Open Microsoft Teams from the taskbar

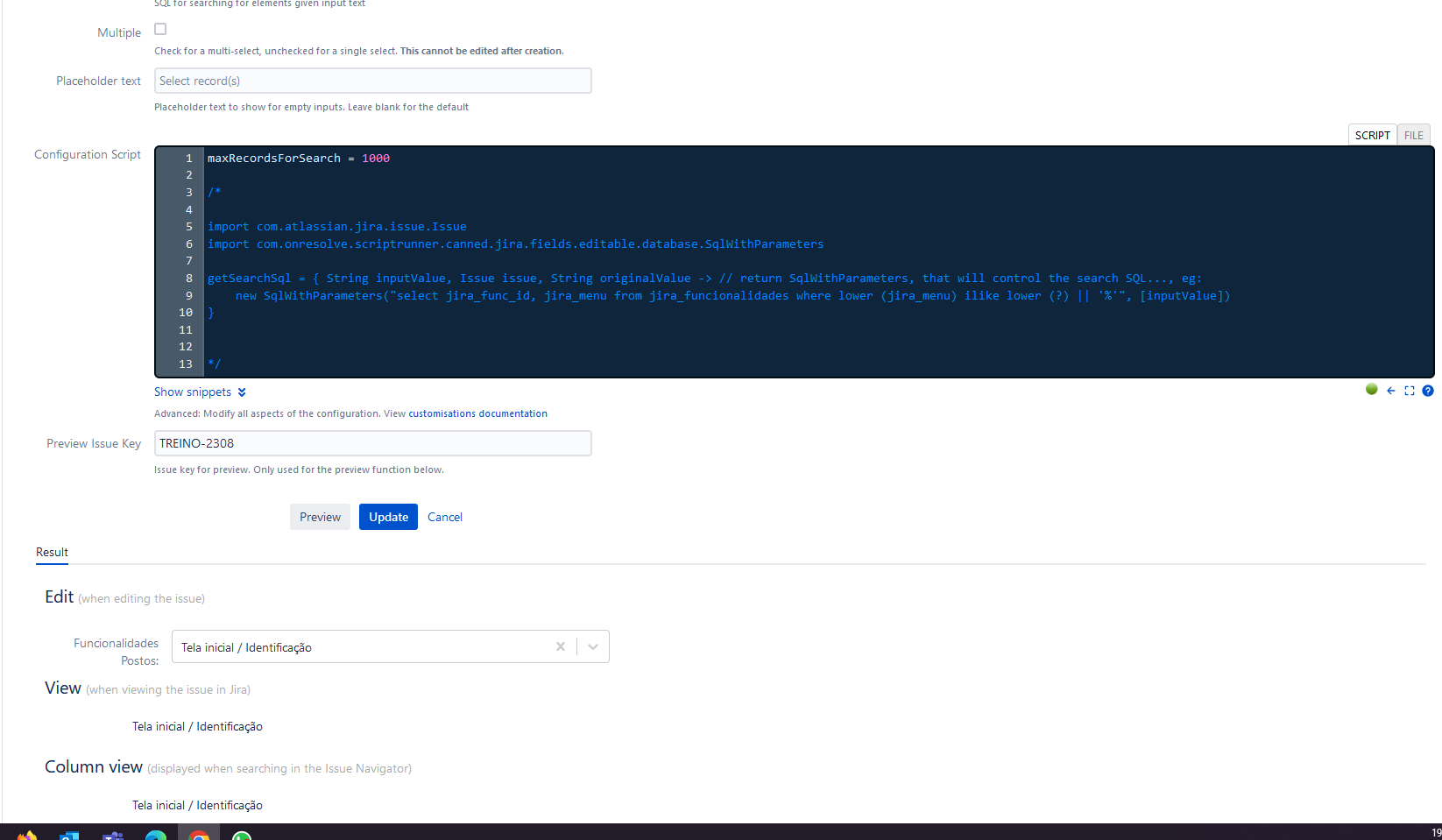point(112,834)
